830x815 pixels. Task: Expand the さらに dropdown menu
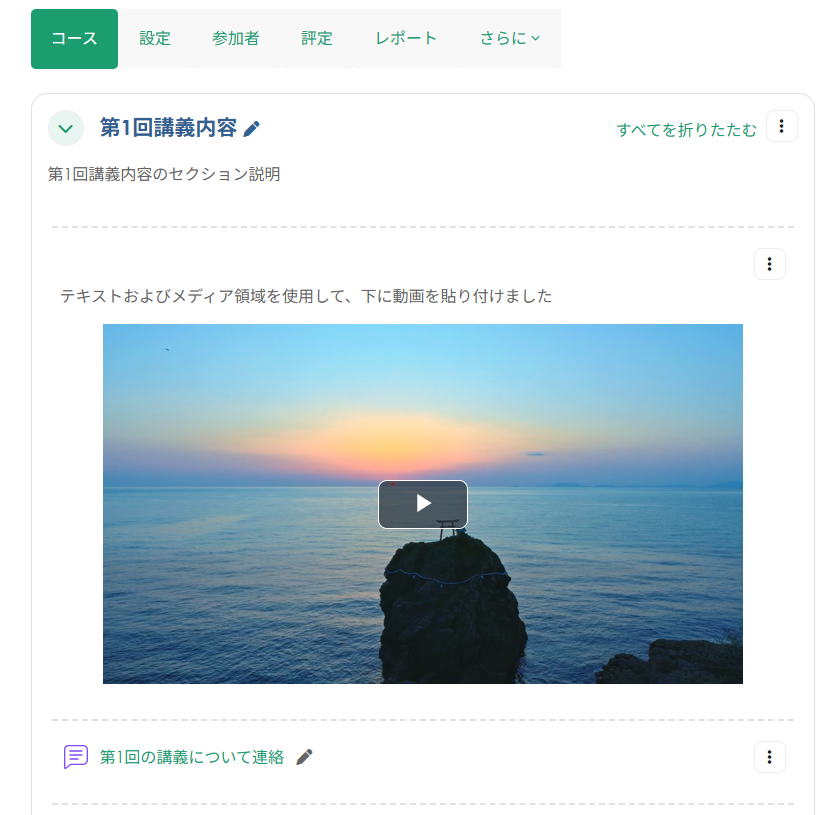pos(510,39)
